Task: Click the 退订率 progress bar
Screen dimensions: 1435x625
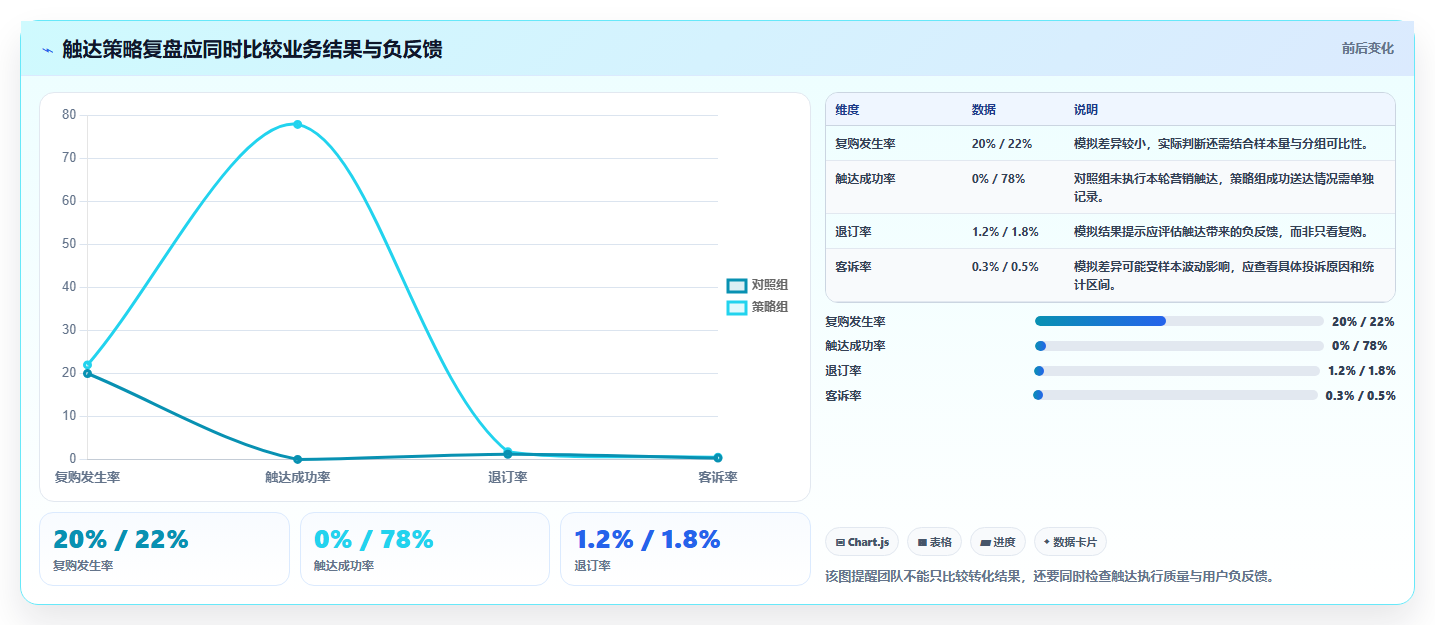Action: [1176, 371]
